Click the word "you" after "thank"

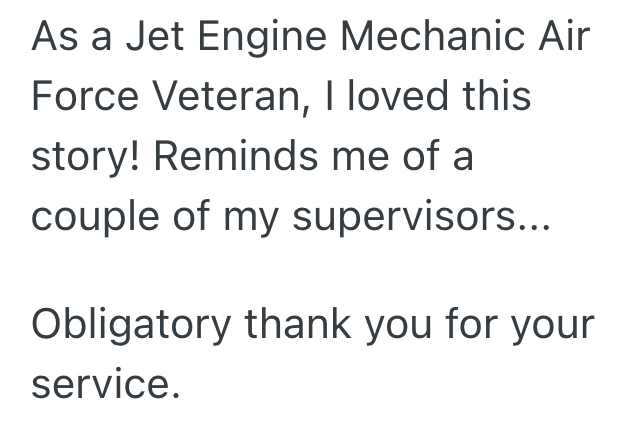point(392,325)
